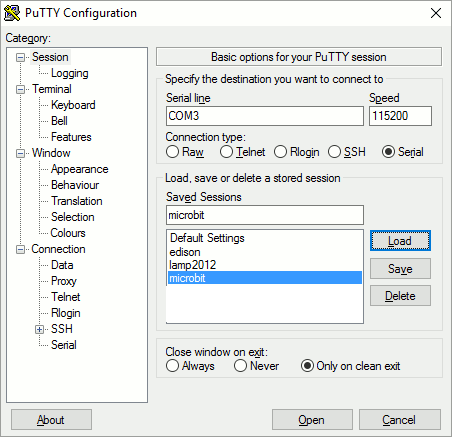Open the Bell category
Image resolution: width=452 pixels, height=437 pixels.
click(59, 121)
